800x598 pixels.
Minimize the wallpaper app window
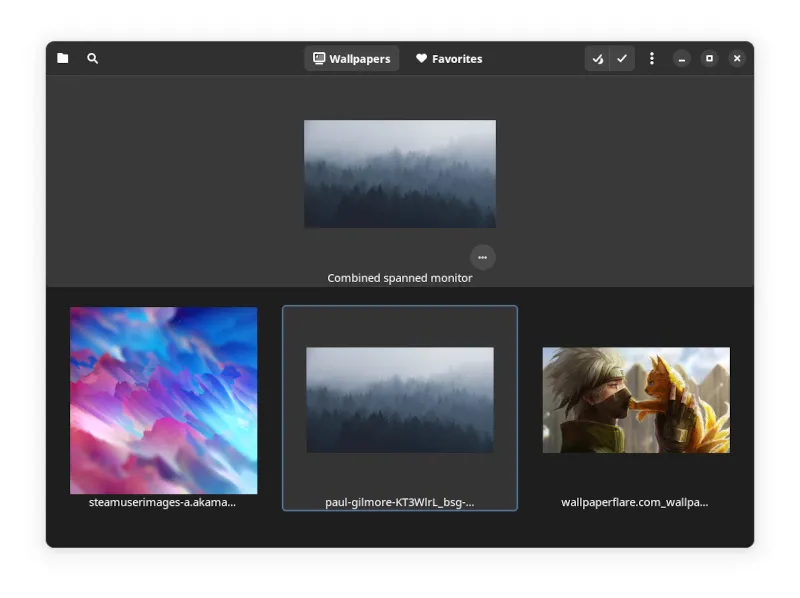(682, 59)
